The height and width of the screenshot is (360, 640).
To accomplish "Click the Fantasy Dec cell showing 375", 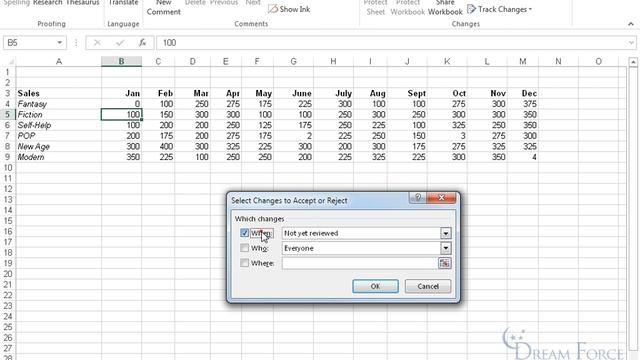I will point(523,104).
